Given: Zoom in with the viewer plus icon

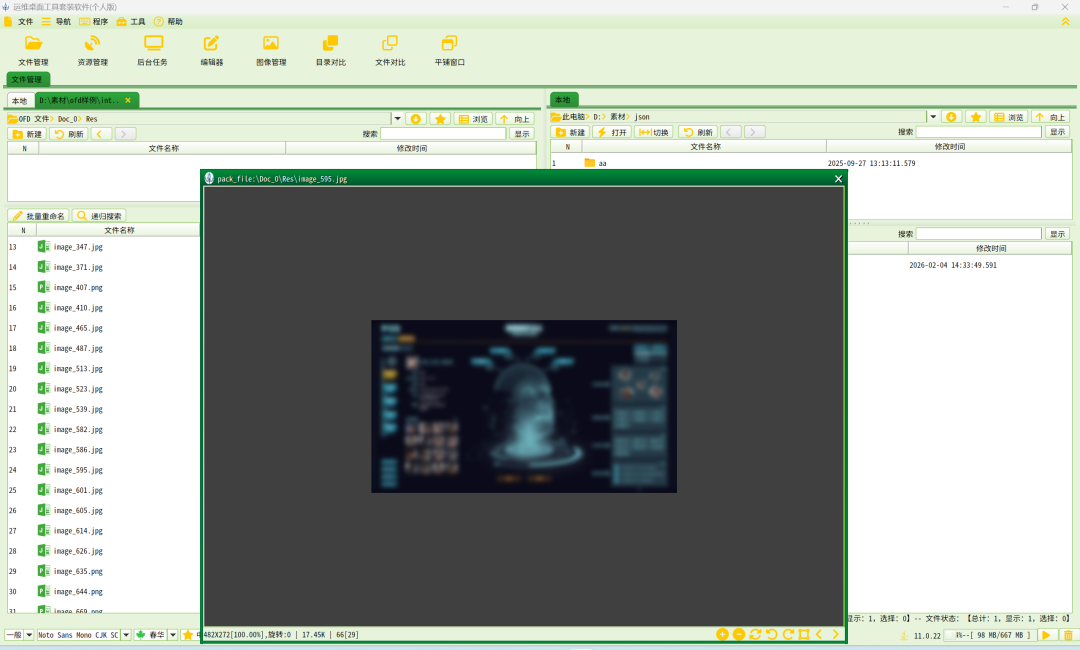Looking at the screenshot, I should pyautogui.click(x=722, y=634).
